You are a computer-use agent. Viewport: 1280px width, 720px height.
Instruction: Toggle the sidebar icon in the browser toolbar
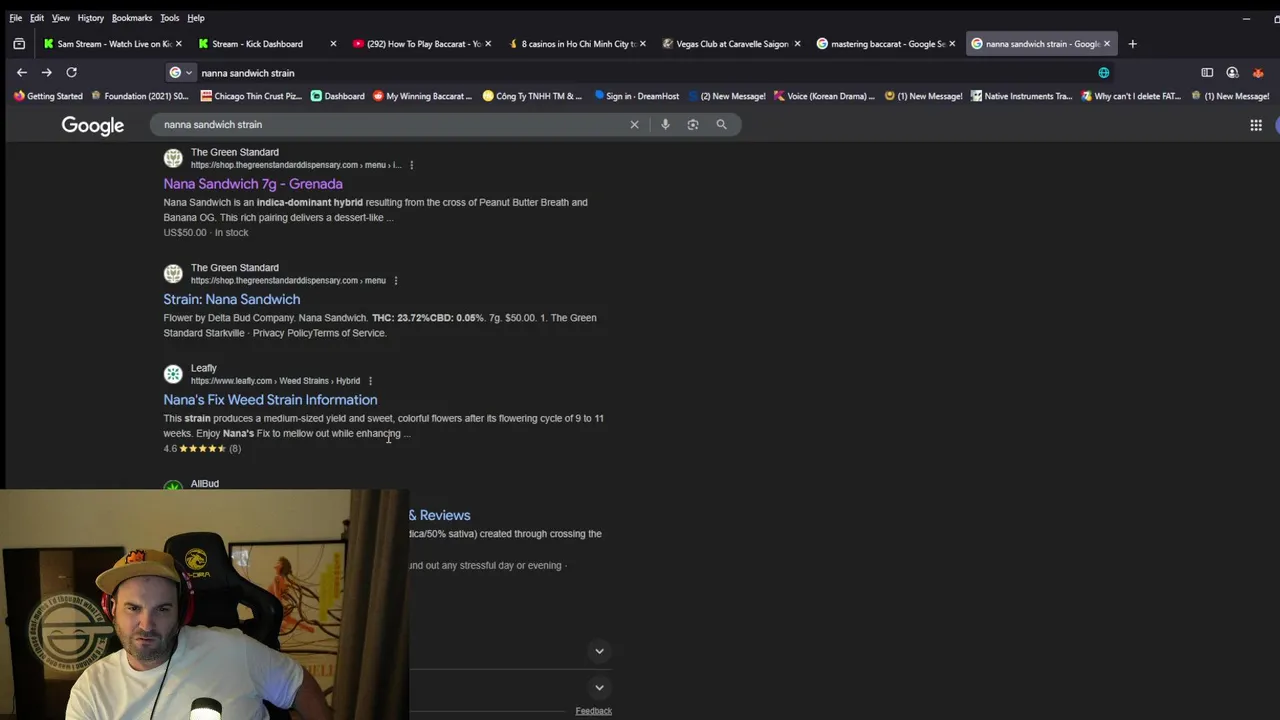pos(1207,72)
